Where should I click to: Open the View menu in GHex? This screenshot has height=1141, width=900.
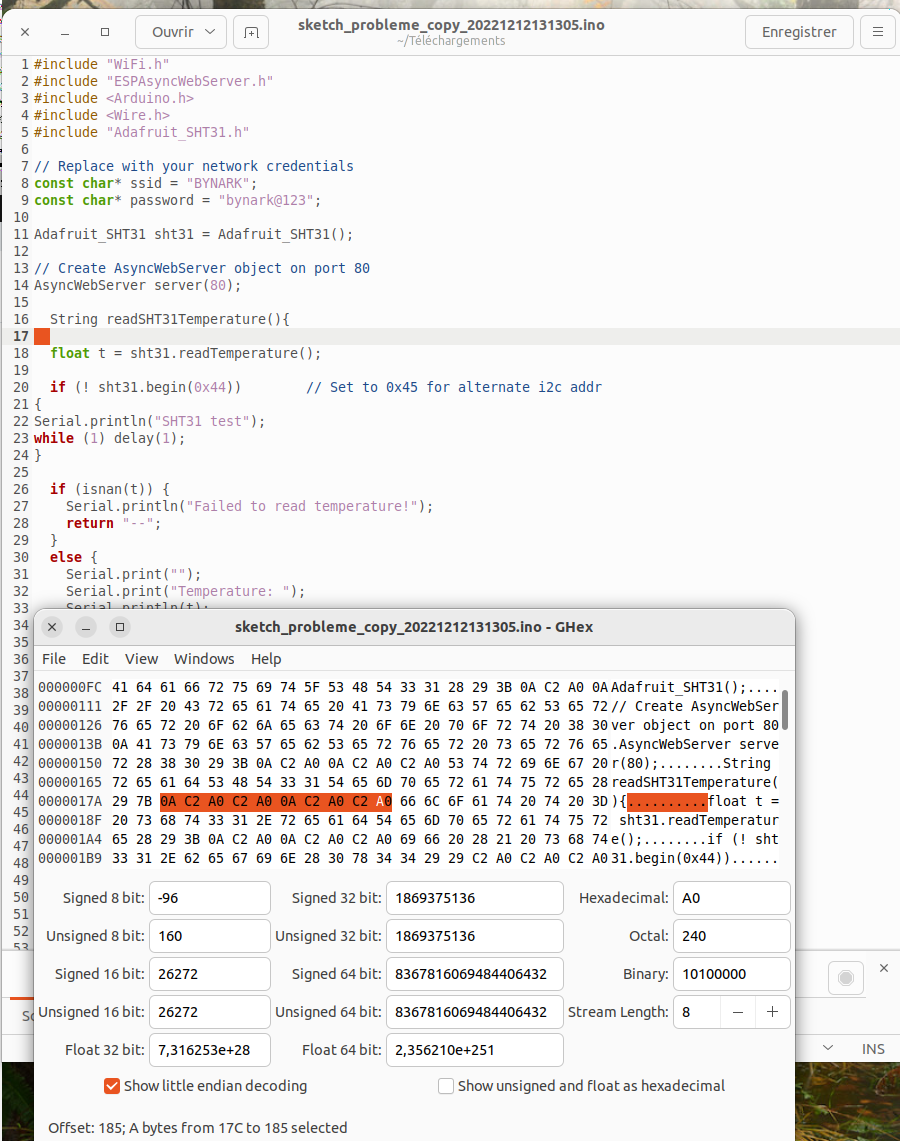click(141, 659)
